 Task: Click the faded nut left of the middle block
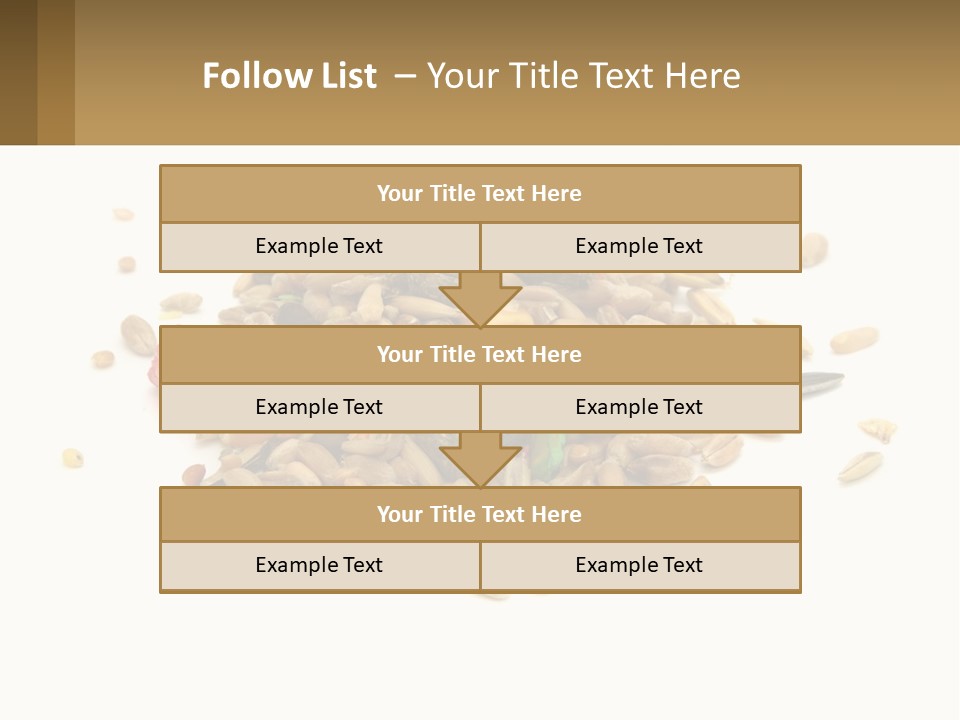coord(136,333)
